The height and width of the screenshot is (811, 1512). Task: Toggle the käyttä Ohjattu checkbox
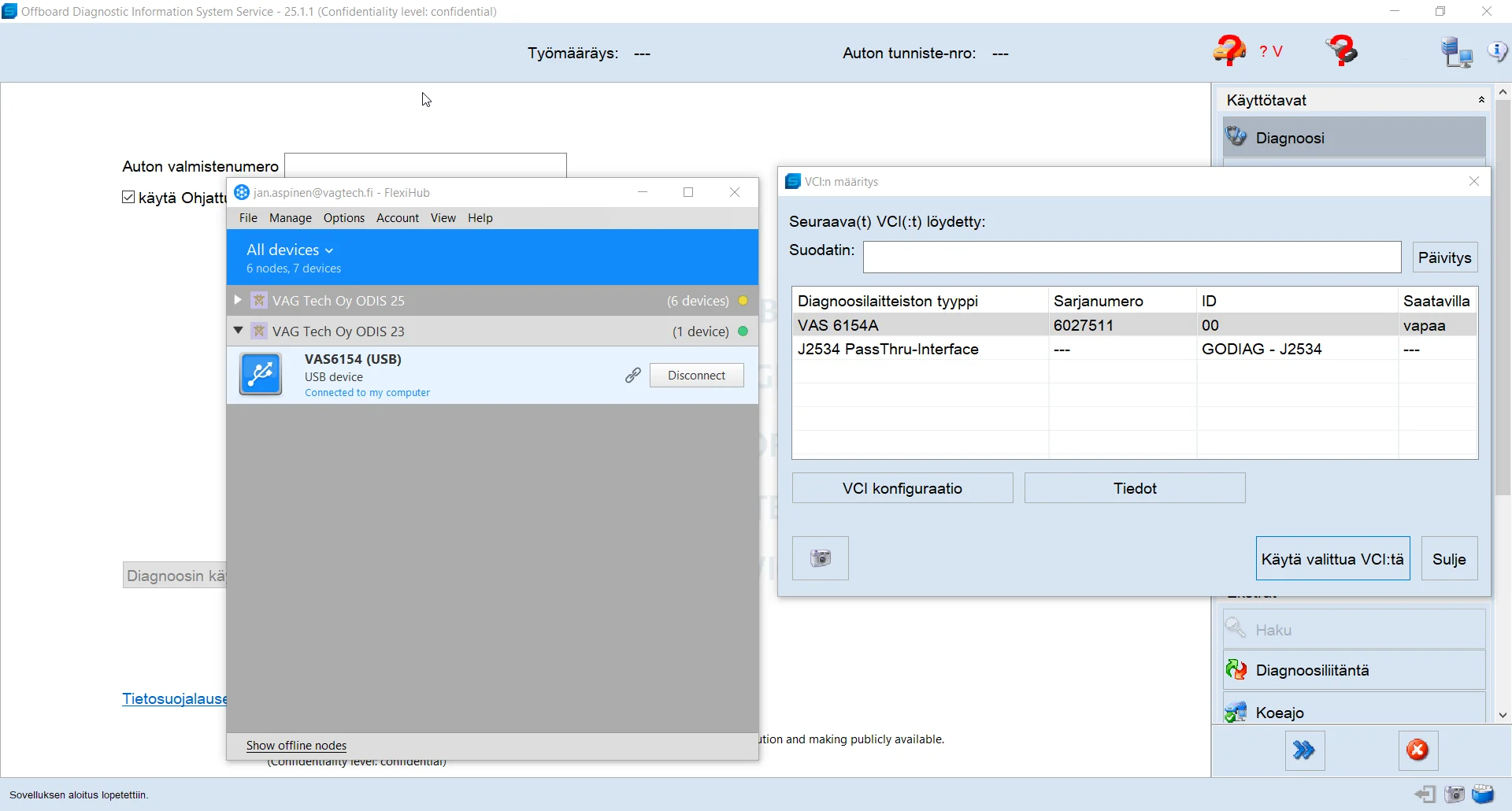pos(128,197)
